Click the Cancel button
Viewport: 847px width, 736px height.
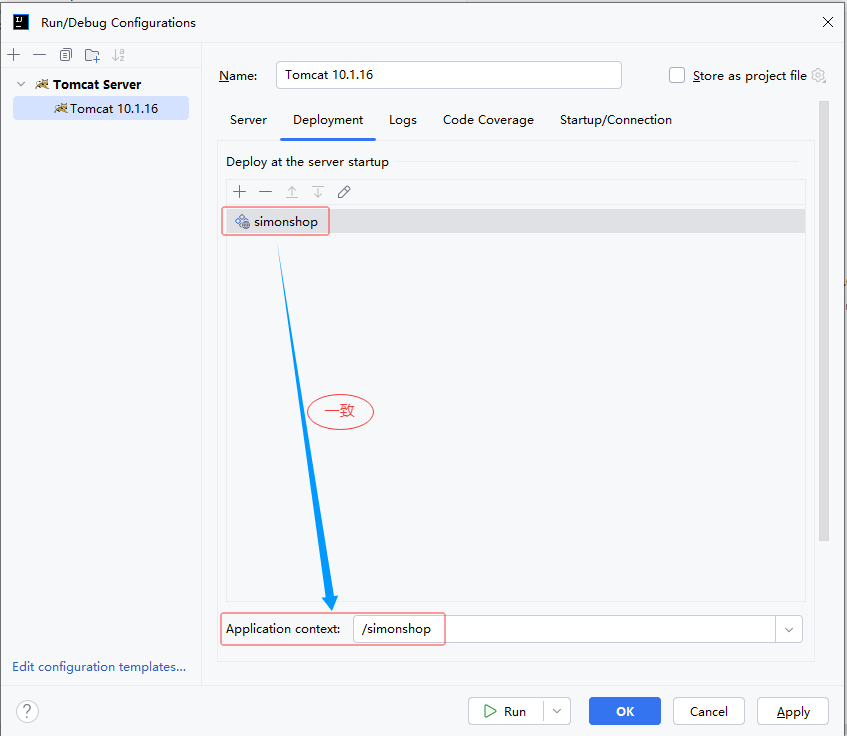(x=709, y=711)
